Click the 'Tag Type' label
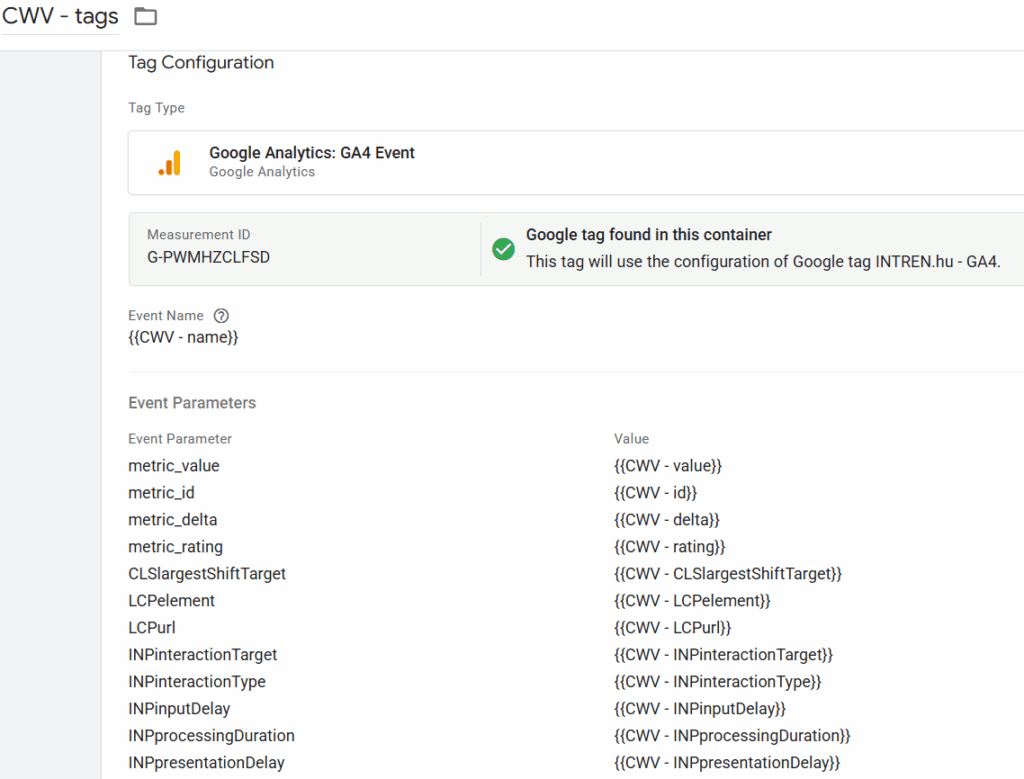This screenshot has height=779, width=1024. point(156,108)
